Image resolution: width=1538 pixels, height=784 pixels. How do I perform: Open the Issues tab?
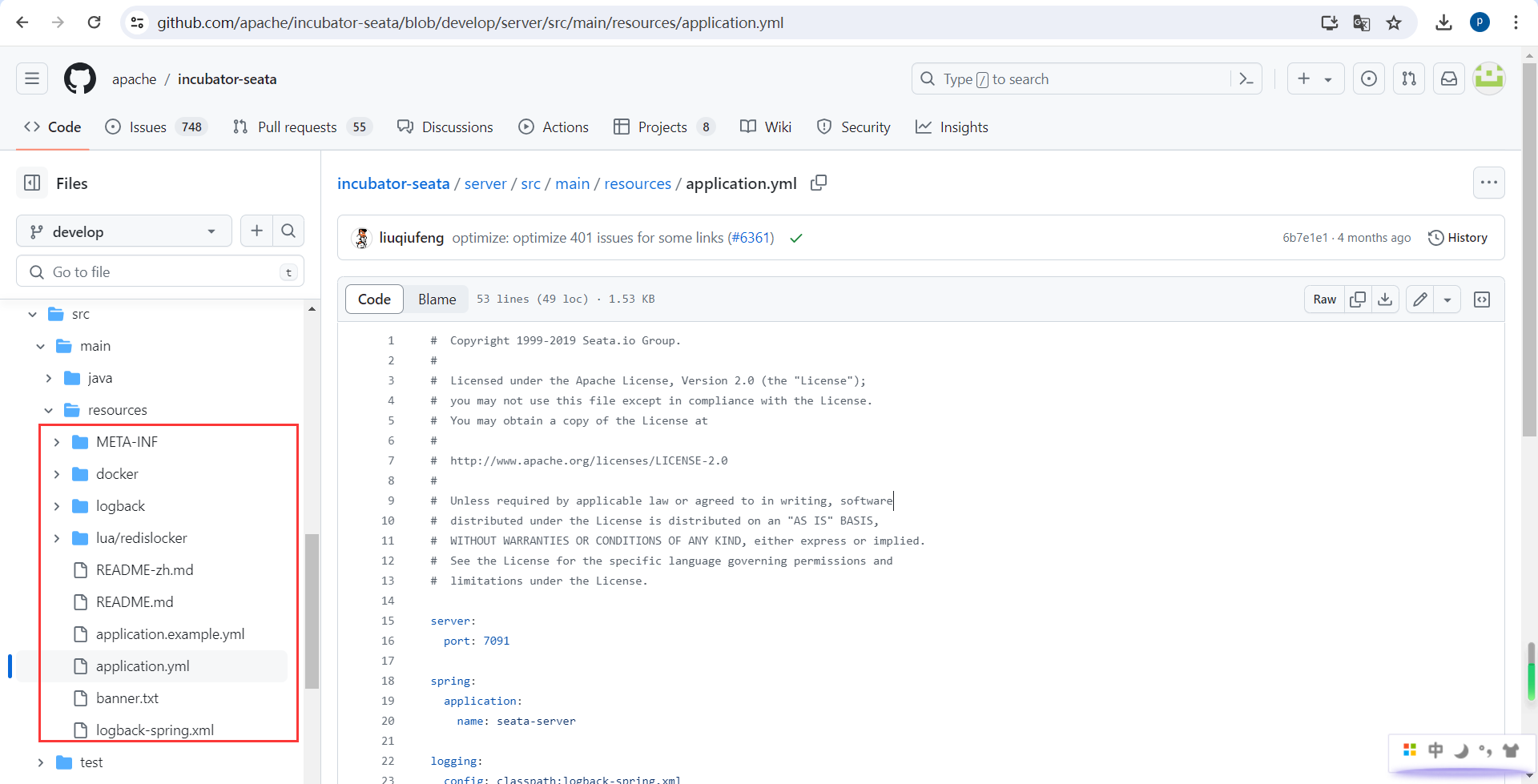[x=156, y=127]
